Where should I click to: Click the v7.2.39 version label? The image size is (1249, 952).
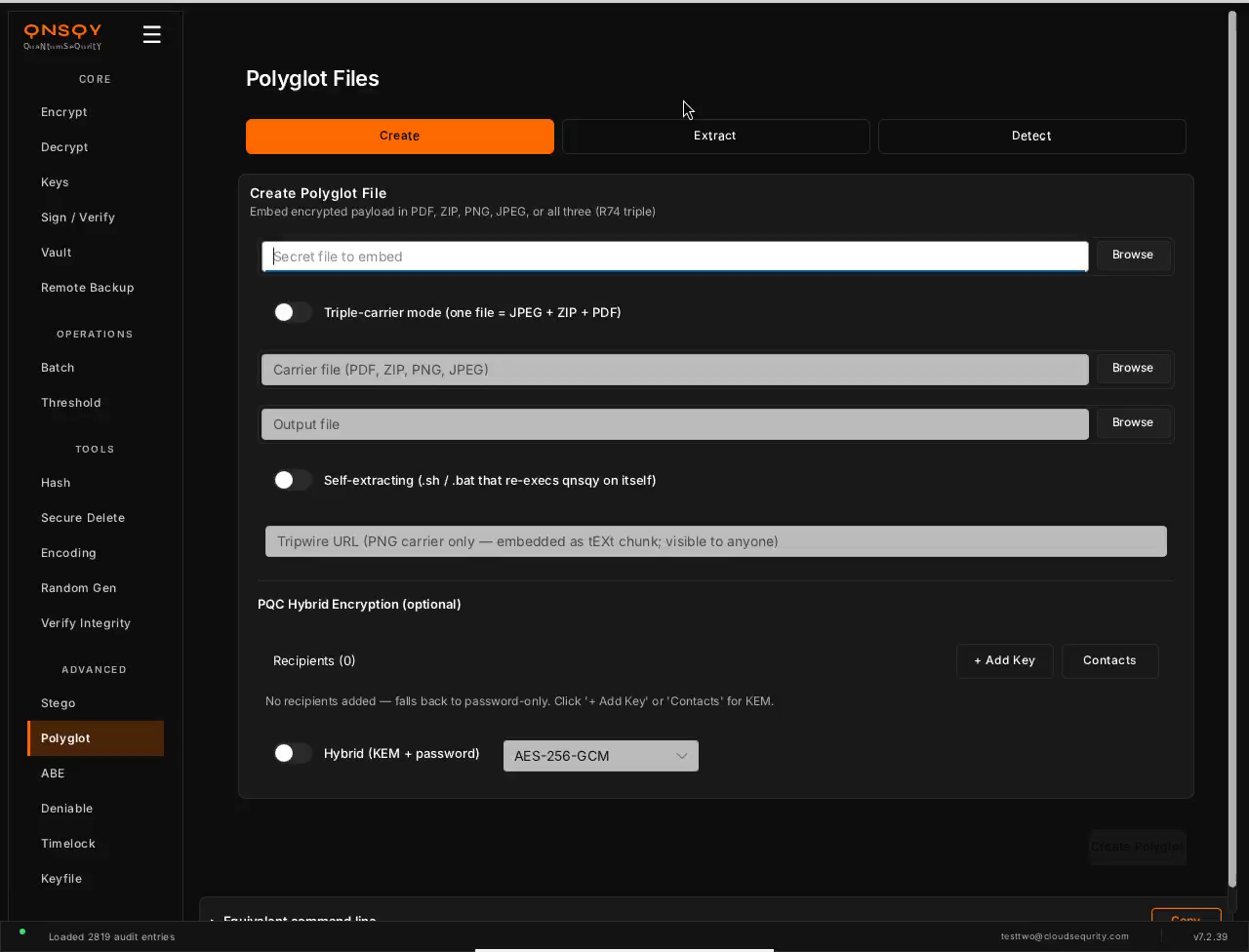tap(1210, 936)
